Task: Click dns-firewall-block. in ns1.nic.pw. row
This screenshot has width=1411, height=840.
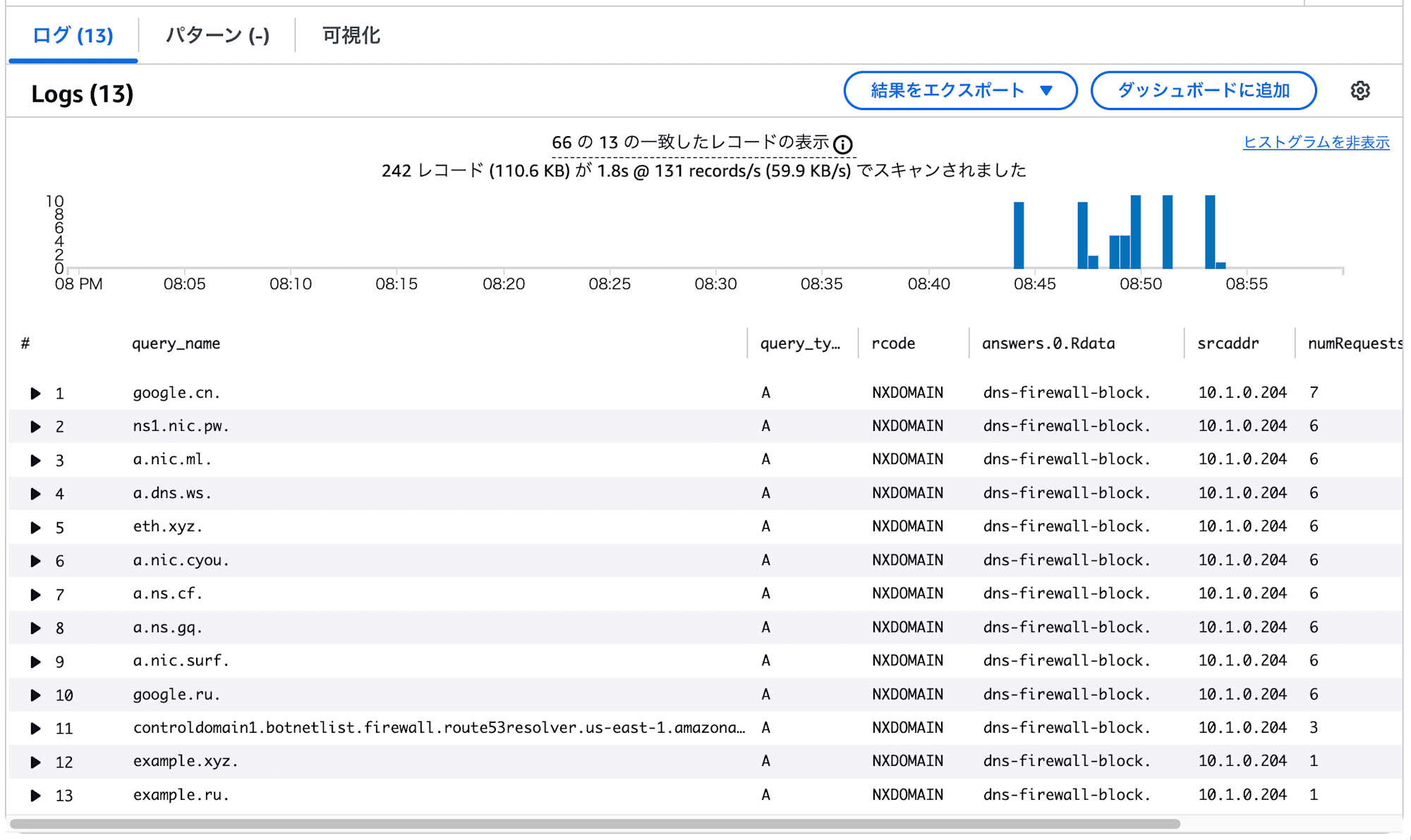Action: pos(1067,426)
